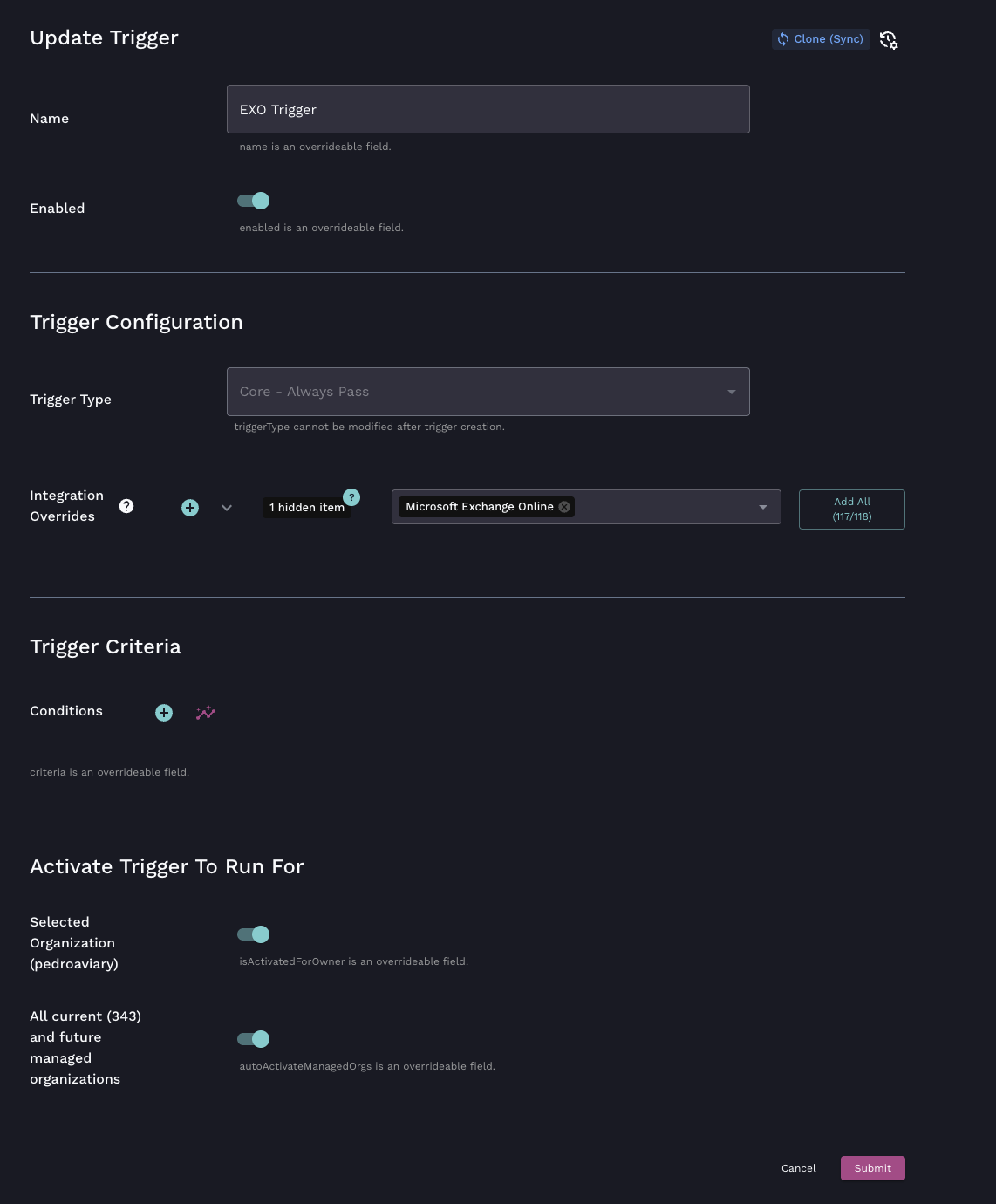Click Add All (117/118) button

pos(851,510)
